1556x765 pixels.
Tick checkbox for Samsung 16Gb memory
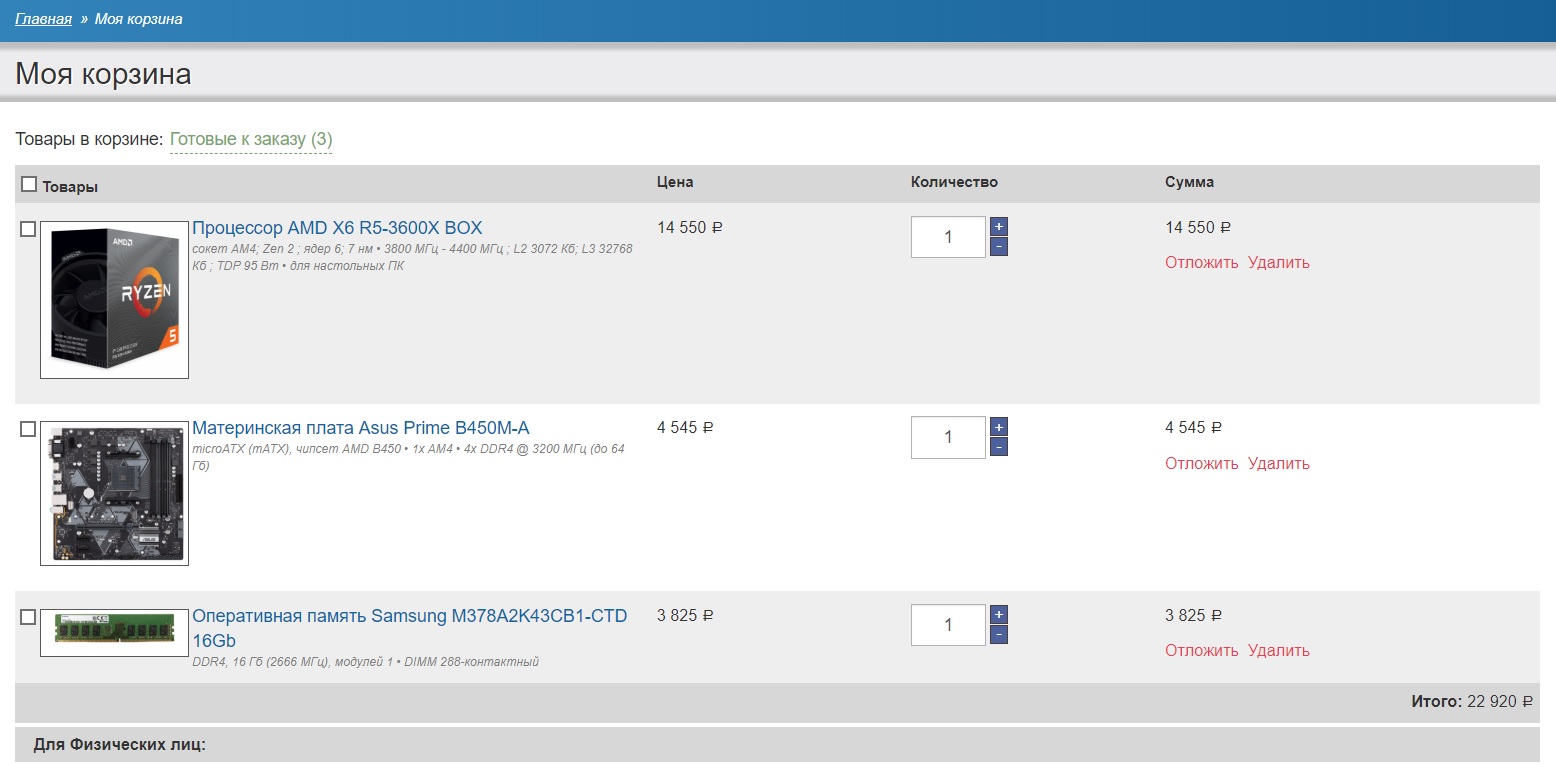click(x=28, y=617)
